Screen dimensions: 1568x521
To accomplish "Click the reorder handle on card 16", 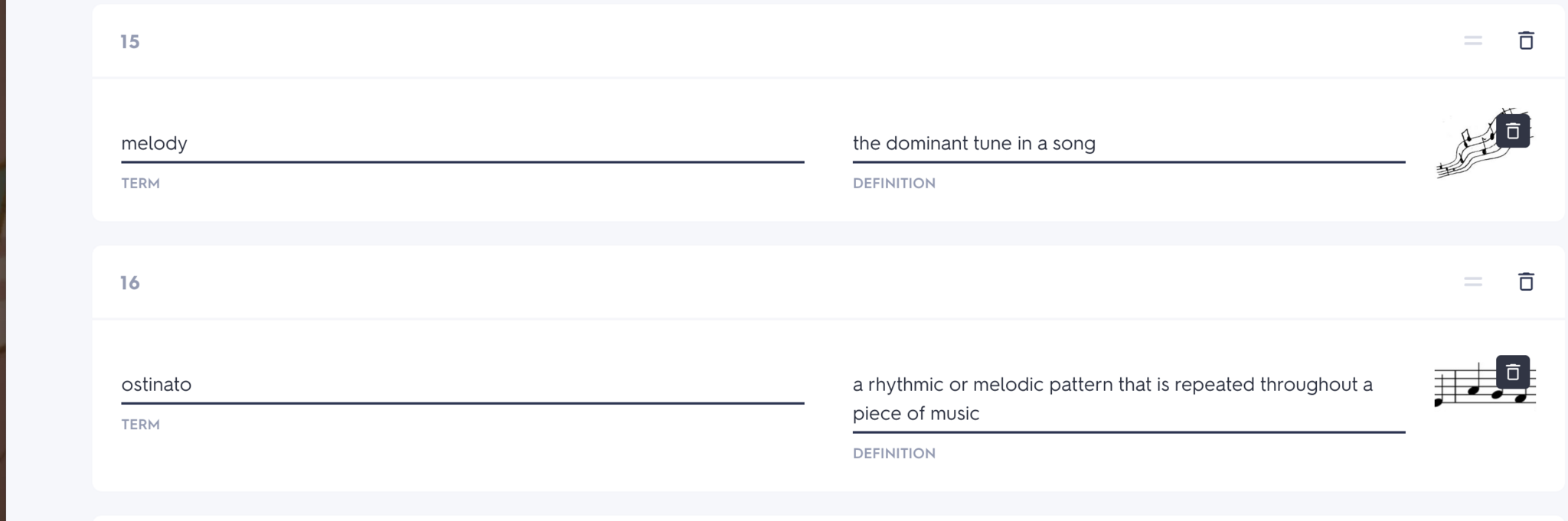I will point(1472,282).
